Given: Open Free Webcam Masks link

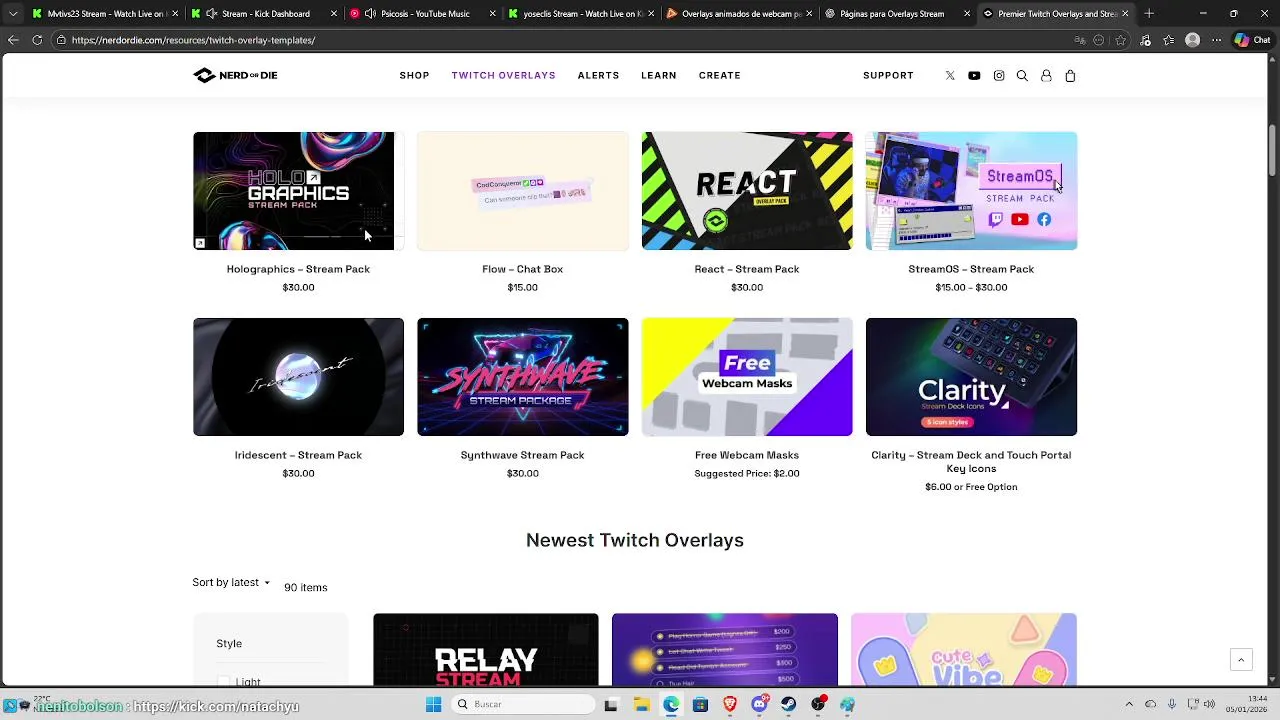Looking at the screenshot, I should 747,455.
